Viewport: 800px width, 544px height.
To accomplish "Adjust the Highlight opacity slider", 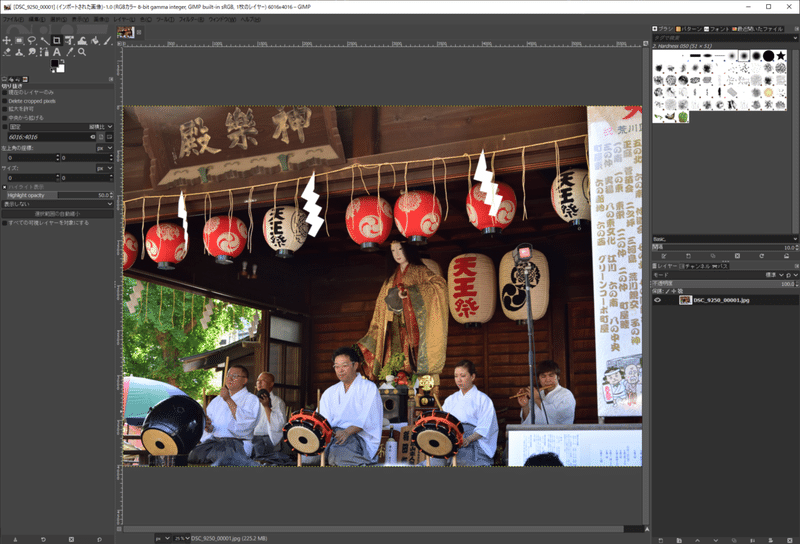I will point(58,195).
